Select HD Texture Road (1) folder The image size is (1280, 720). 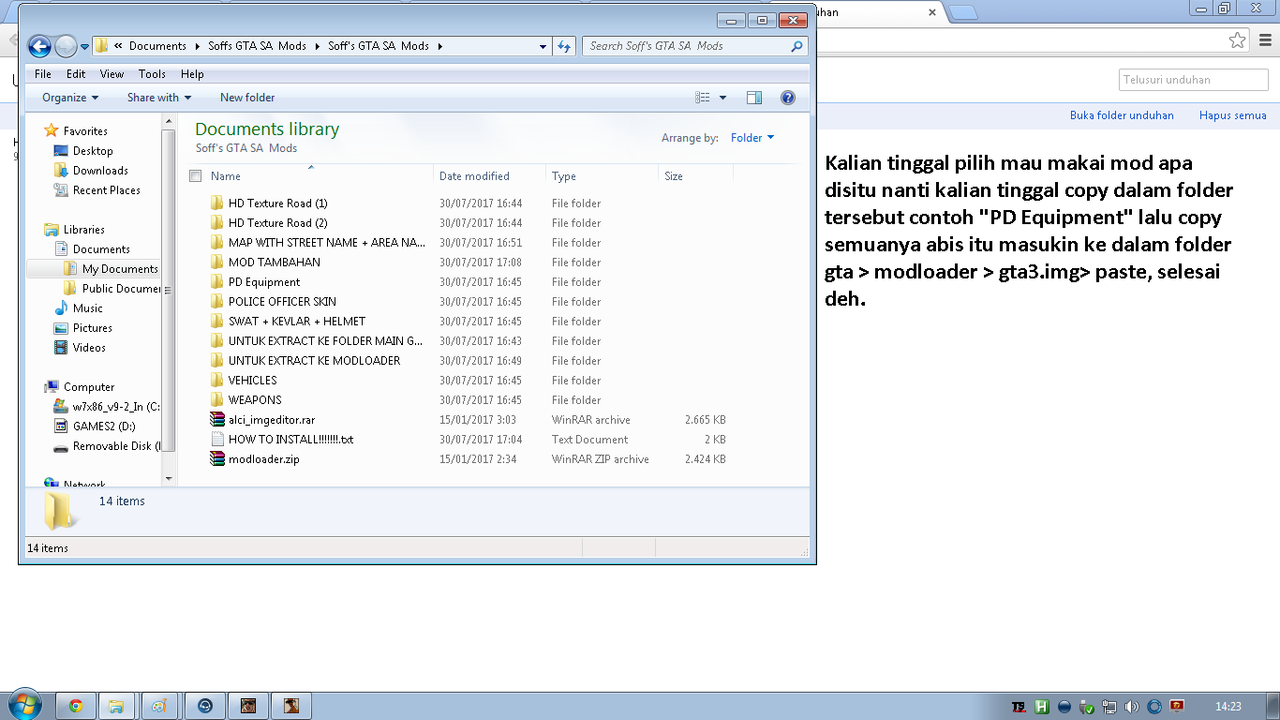278,204
